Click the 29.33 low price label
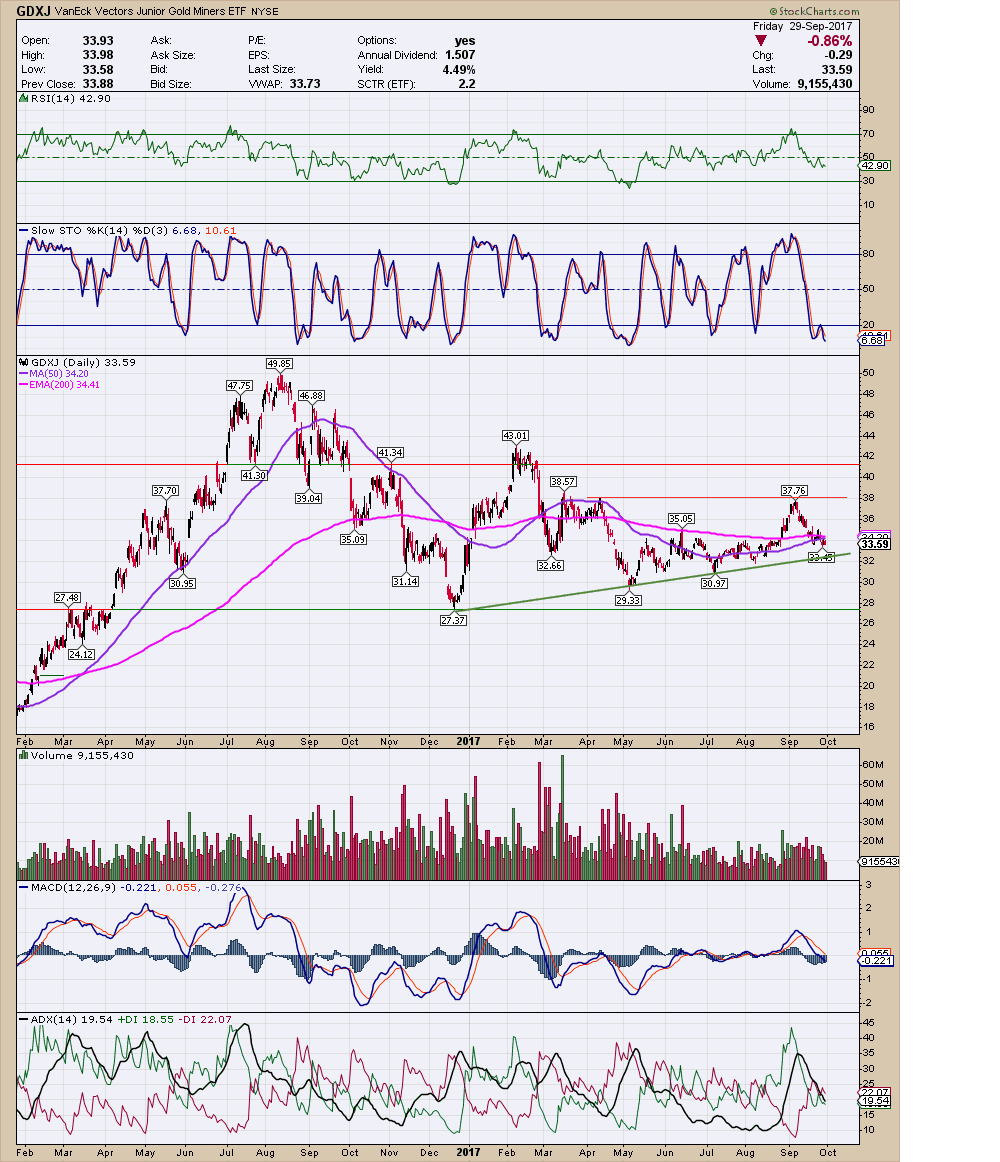 point(628,600)
